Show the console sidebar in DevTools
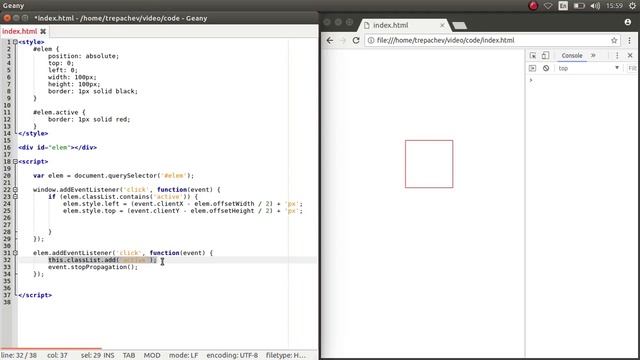The height and width of the screenshot is (360, 640). [532, 68]
